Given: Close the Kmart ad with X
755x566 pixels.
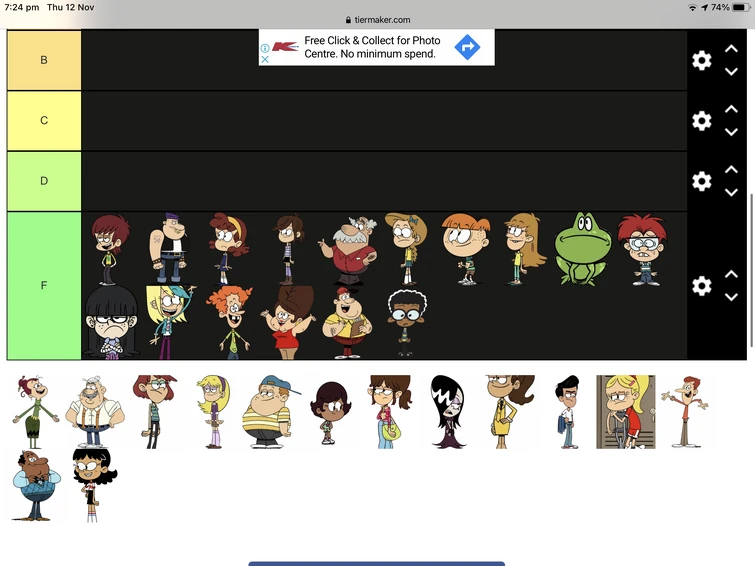Looking at the screenshot, I should (265, 59).
